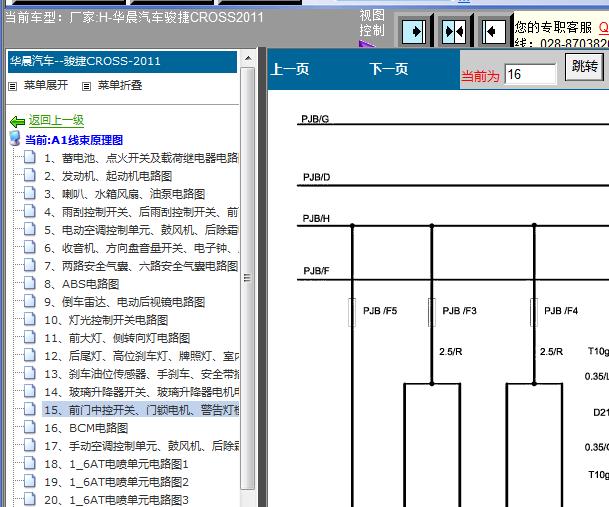609x507 pixels.
Task: Open 1、蓄电池、点火开关及载荷继电器电路
Action: tap(141, 158)
